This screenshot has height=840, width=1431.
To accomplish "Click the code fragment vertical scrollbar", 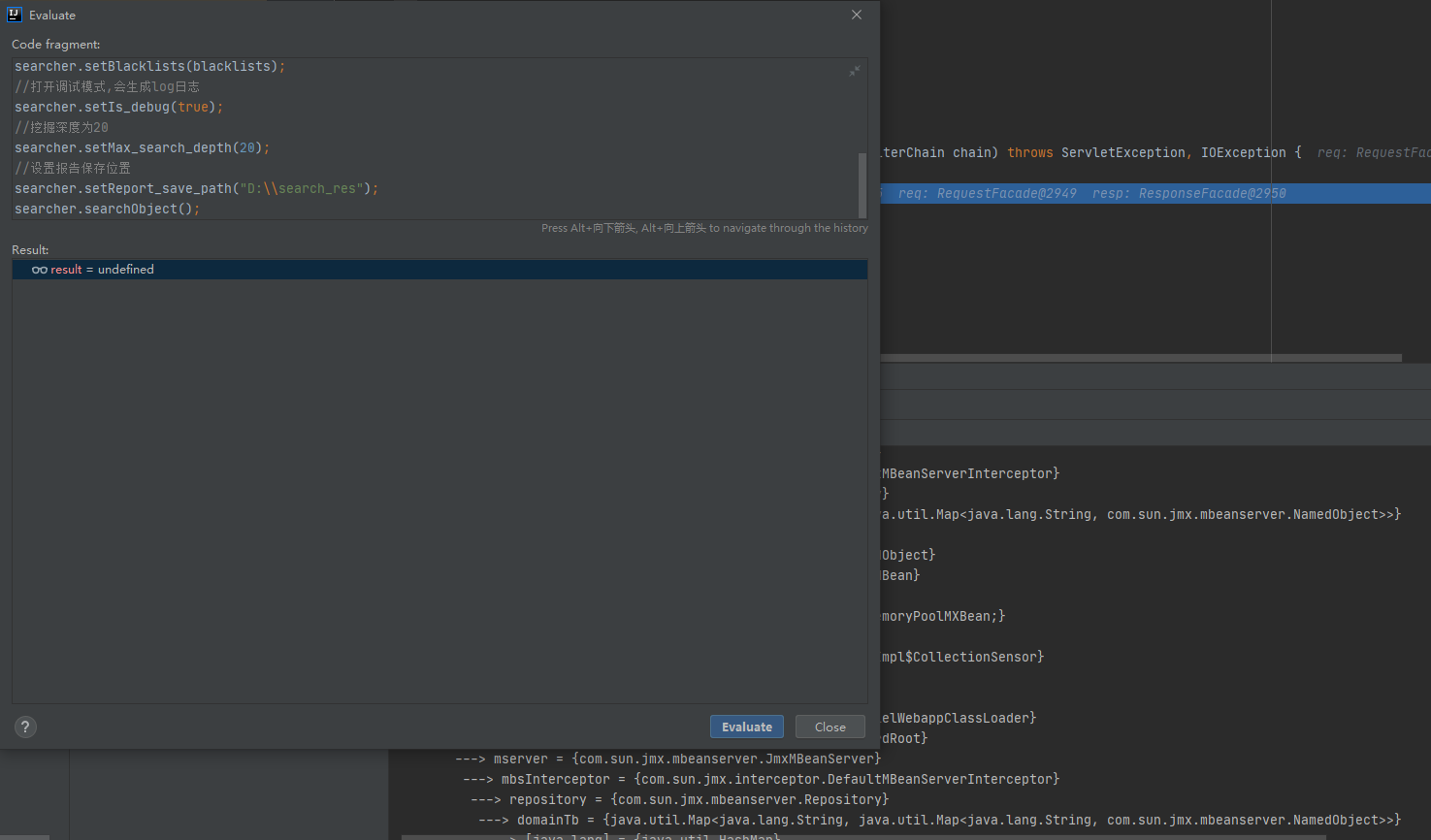I will (862, 185).
